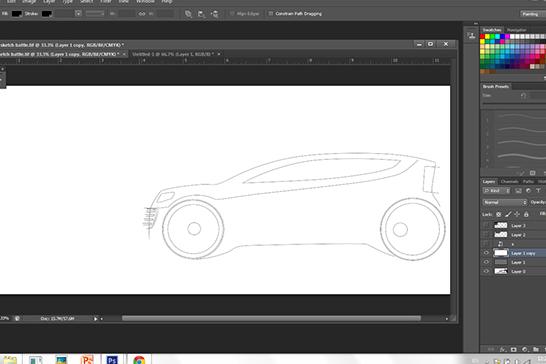546x364 pixels.
Task: Click lock image pixels brush icon
Action: 508,214
